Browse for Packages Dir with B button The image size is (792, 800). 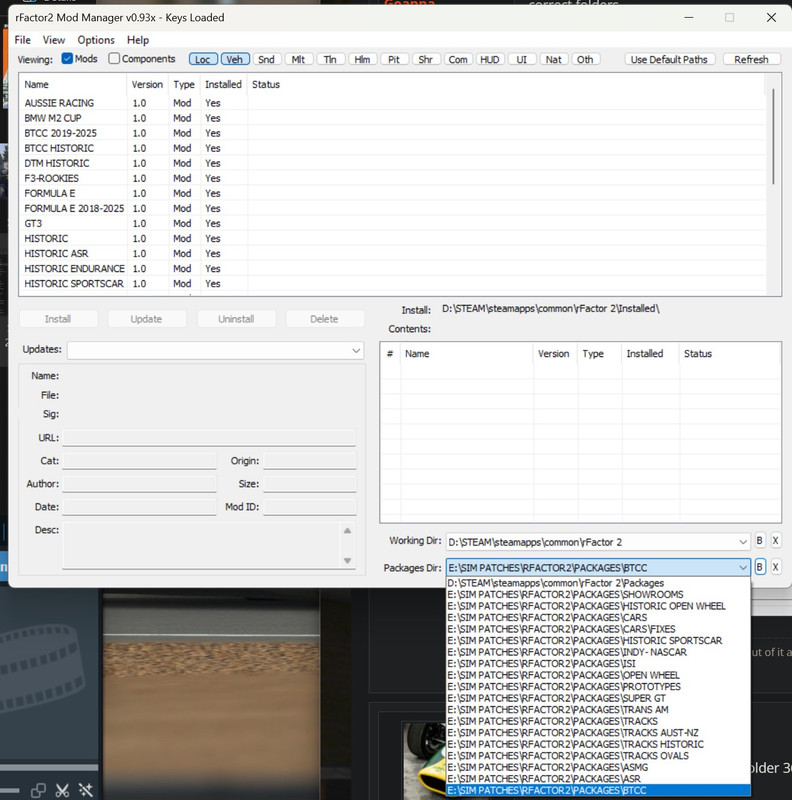pos(759,567)
